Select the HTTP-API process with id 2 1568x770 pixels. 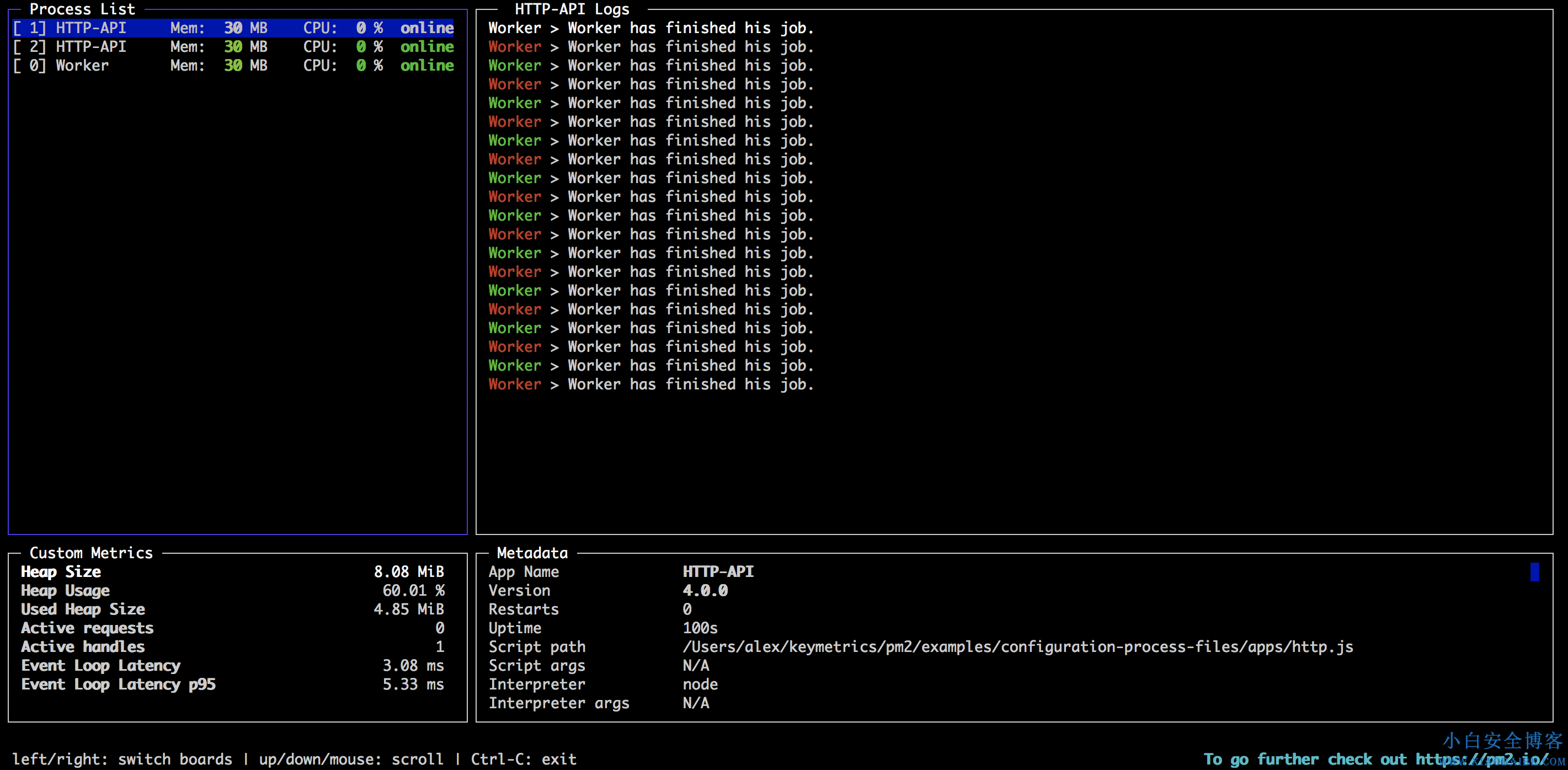click(x=91, y=47)
